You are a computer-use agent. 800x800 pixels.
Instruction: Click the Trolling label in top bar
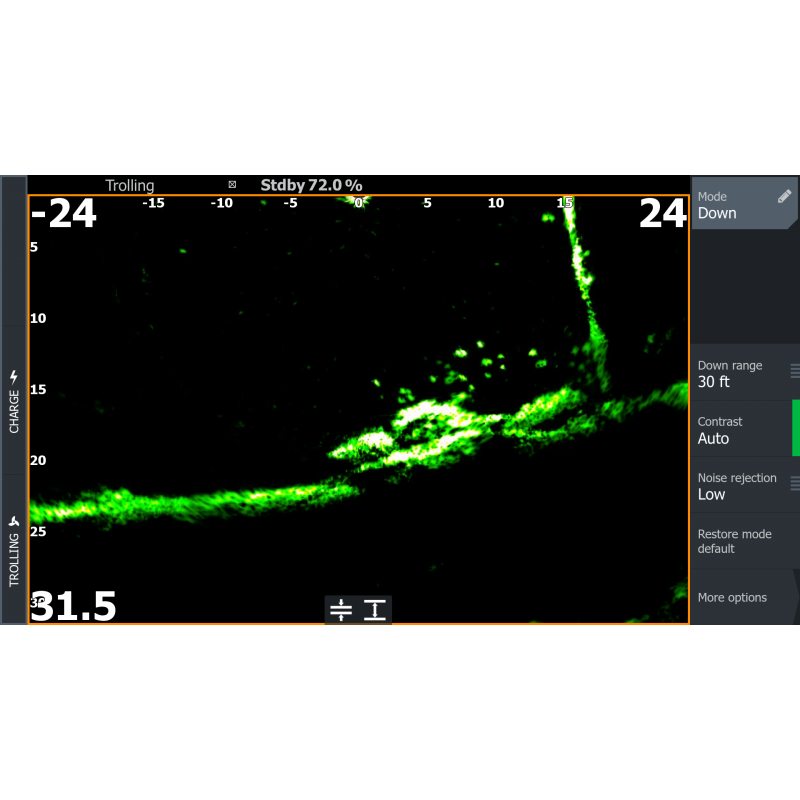130,185
